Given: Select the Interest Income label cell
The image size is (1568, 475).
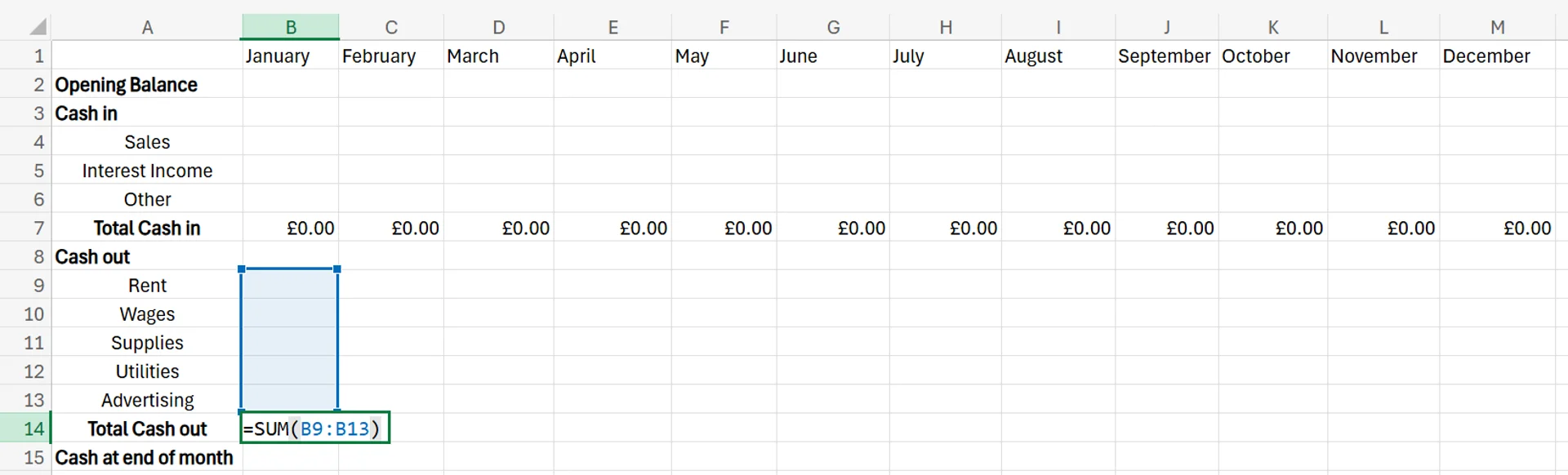Looking at the screenshot, I should (x=147, y=171).
